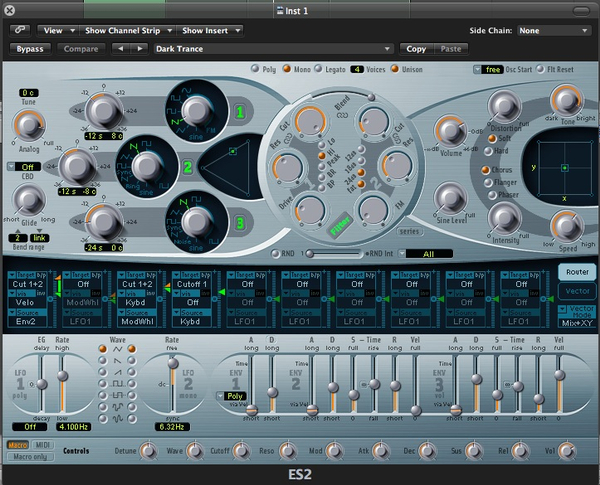
Task: Click filter 1 Cut knob
Action: 310,122
